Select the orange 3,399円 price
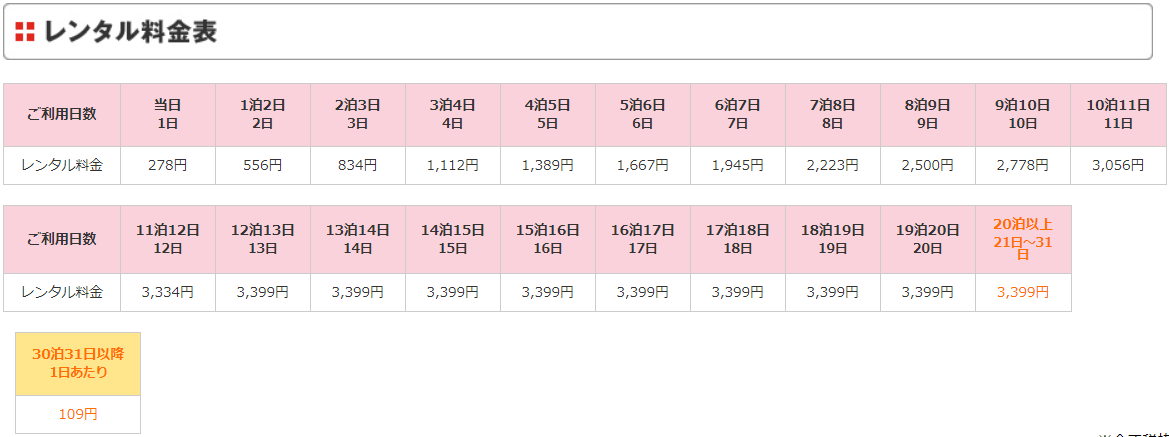The image size is (1169, 437). click(x=1023, y=292)
